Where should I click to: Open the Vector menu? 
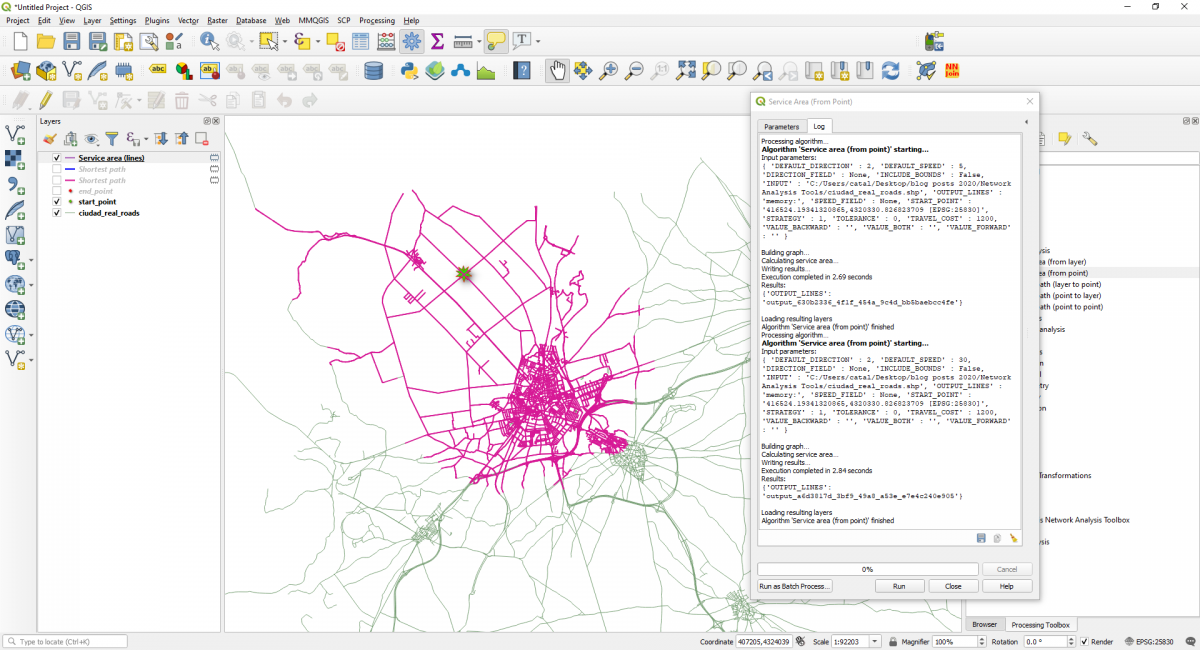coord(188,20)
